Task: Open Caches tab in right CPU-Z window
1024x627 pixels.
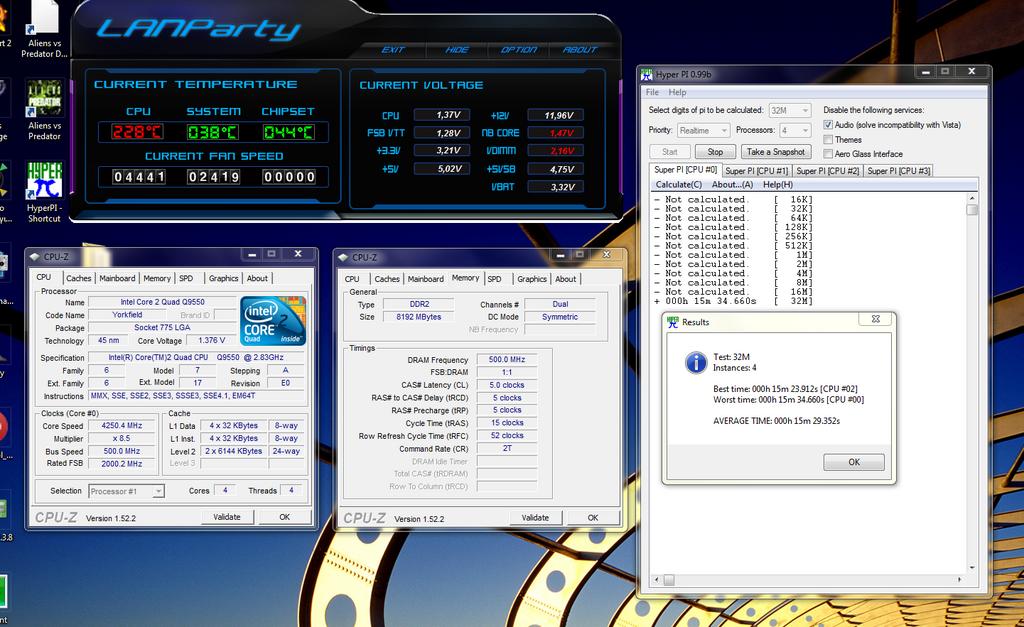Action: (x=387, y=279)
